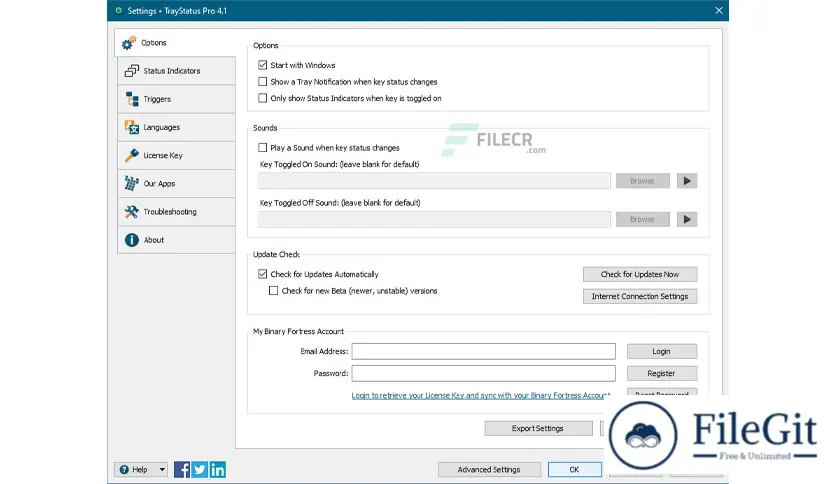Open the Twitter page icon
The image size is (836, 484).
(199, 470)
